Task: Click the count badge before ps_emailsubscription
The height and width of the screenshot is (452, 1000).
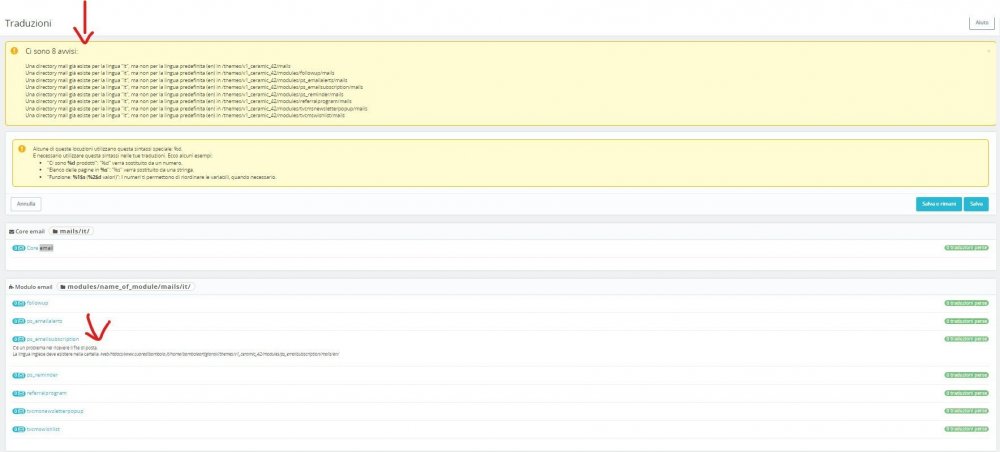Action: pyautogui.click(x=19, y=339)
